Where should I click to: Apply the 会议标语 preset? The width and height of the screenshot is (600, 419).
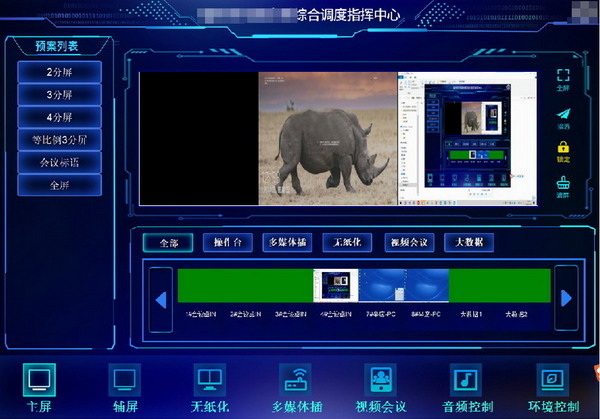coord(59,162)
